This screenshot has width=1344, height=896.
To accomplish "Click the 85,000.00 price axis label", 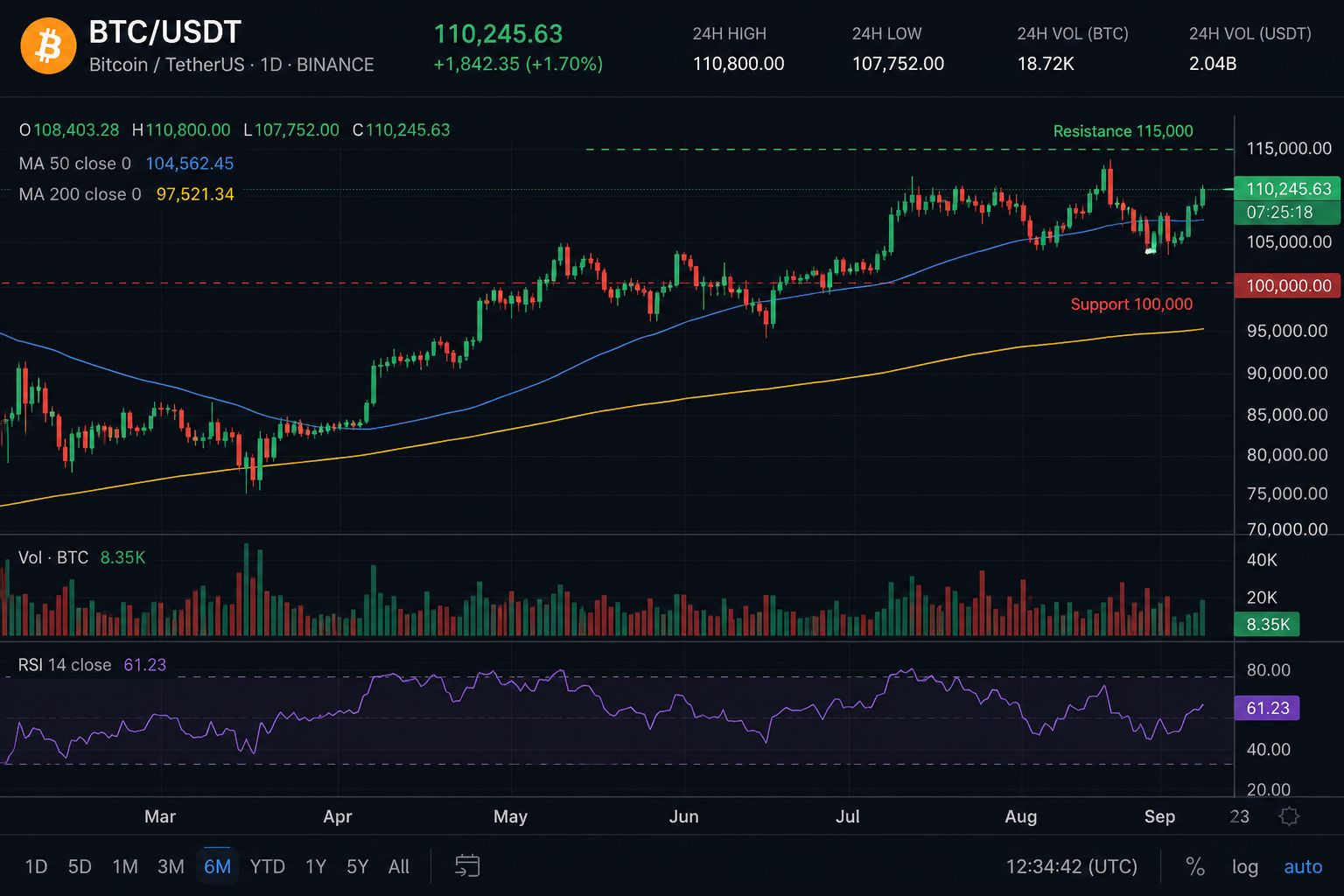I will click(x=1287, y=415).
